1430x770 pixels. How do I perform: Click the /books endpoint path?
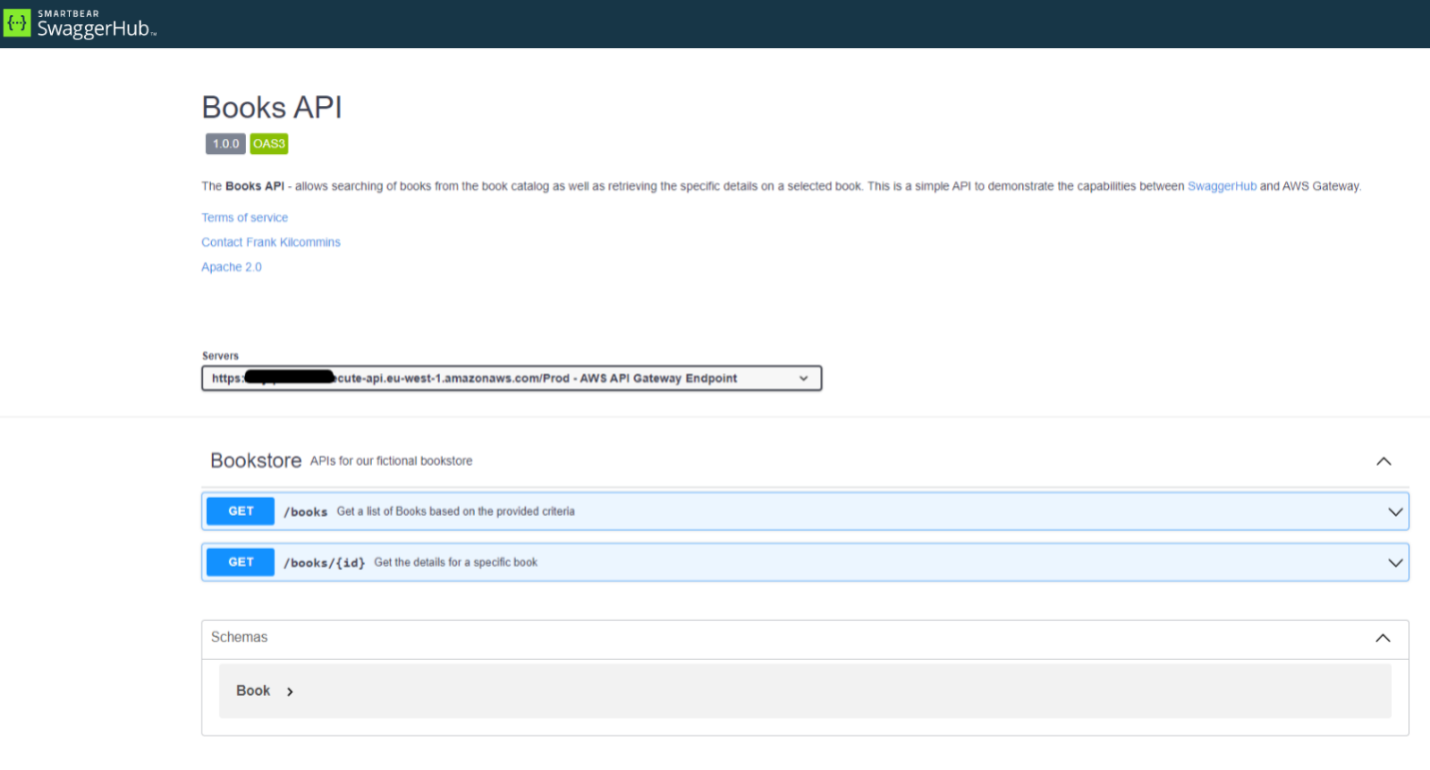306,512
